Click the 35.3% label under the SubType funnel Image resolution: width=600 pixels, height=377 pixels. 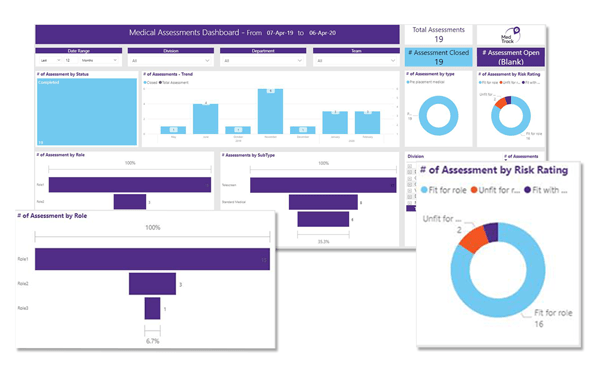click(x=323, y=242)
